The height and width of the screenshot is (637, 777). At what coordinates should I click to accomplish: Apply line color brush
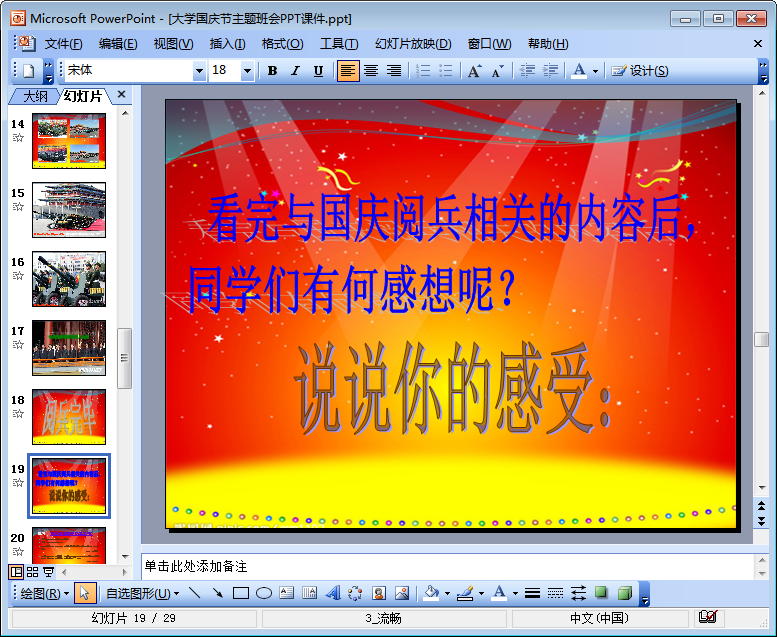[465, 593]
